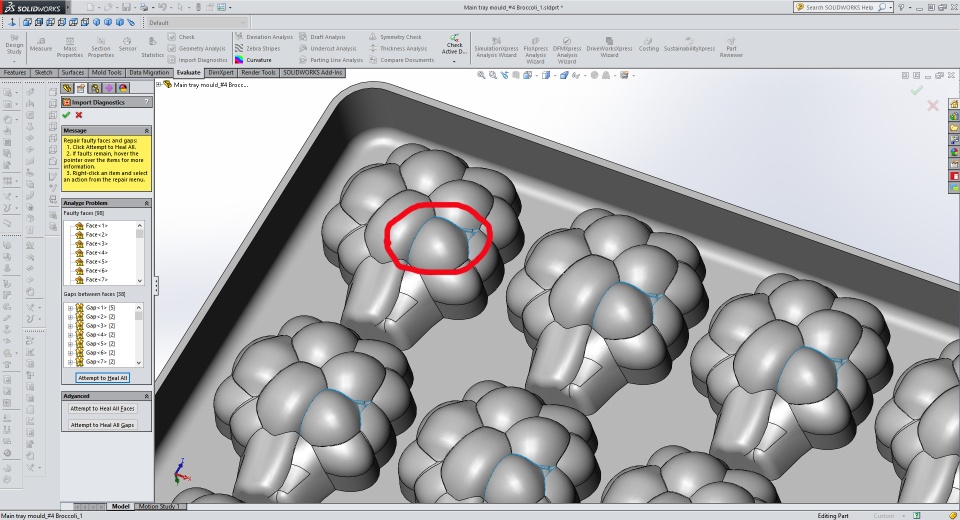Switch to the Render Tools tab

[x=258, y=72]
